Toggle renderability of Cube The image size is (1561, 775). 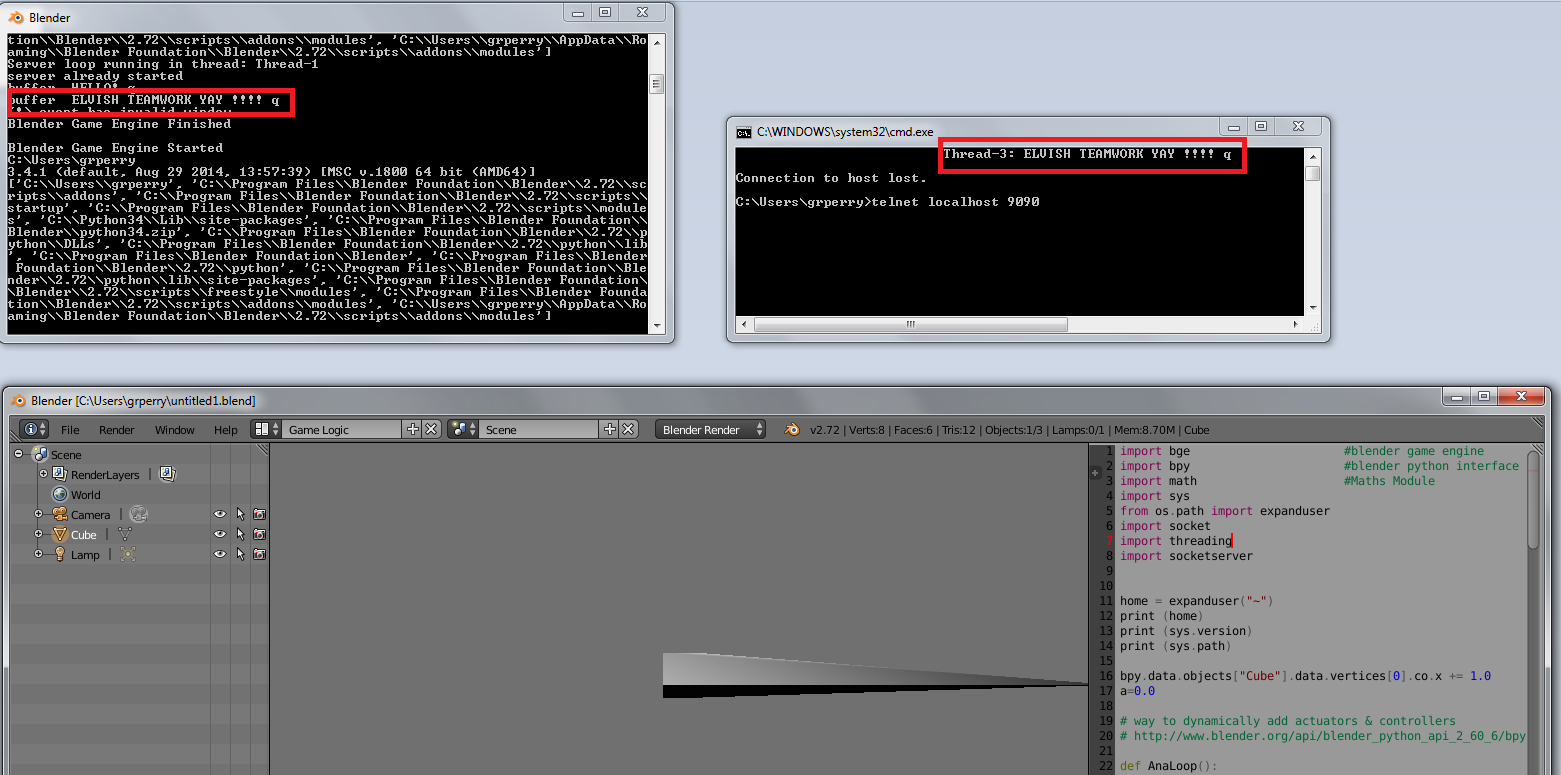[260, 534]
